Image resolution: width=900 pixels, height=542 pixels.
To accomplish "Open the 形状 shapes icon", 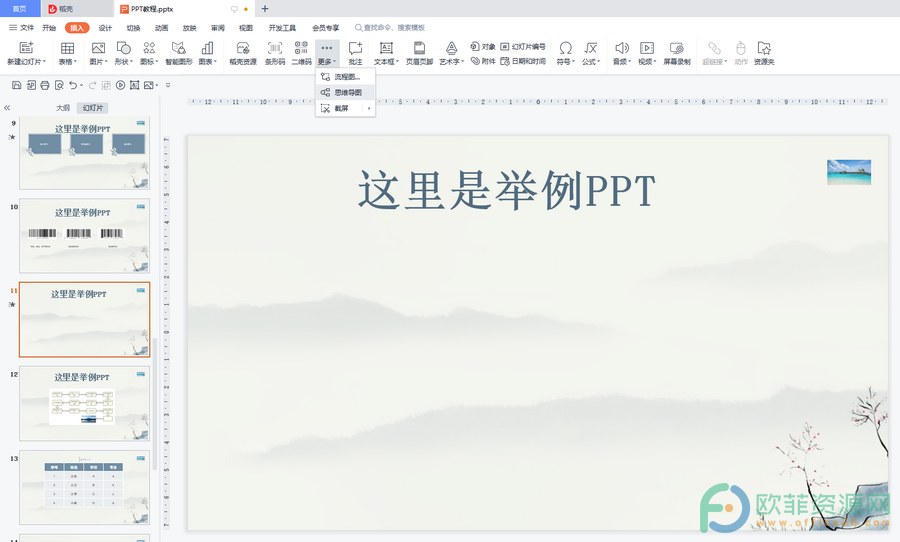I will [123, 48].
